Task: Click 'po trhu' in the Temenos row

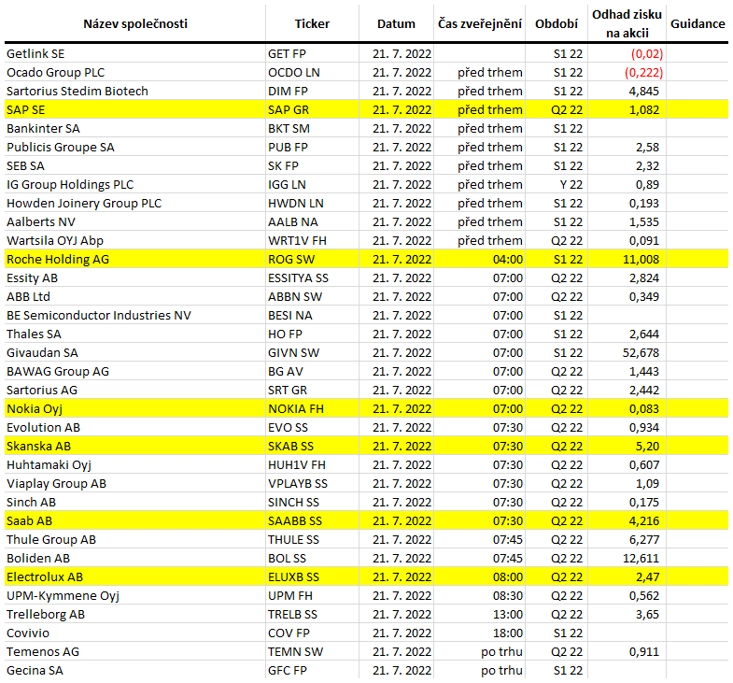Action: (x=502, y=652)
